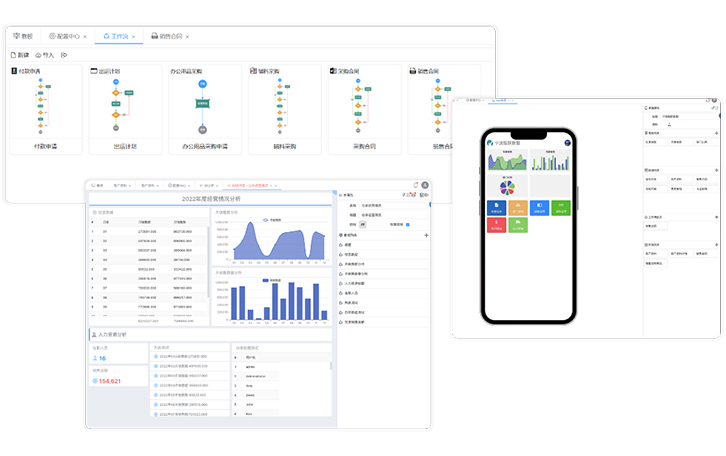Click the 采购合同 card header icon
Viewport: 726px width, 456px height.
(333, 72)
